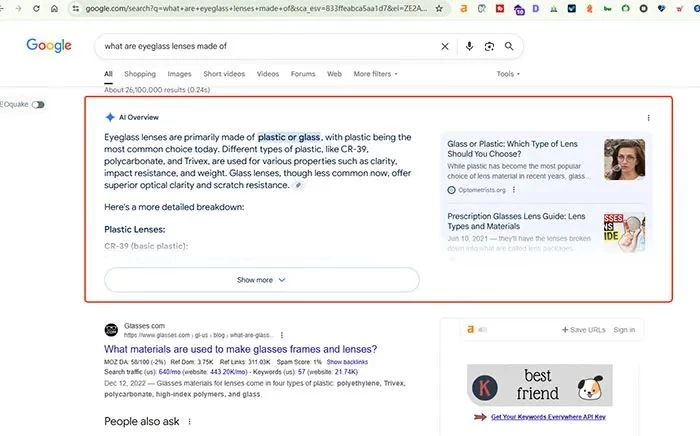Click the Glasses.com site favicon
This screenshot has width=700, height=436.
pyautogui.click(x=111, y=330)
